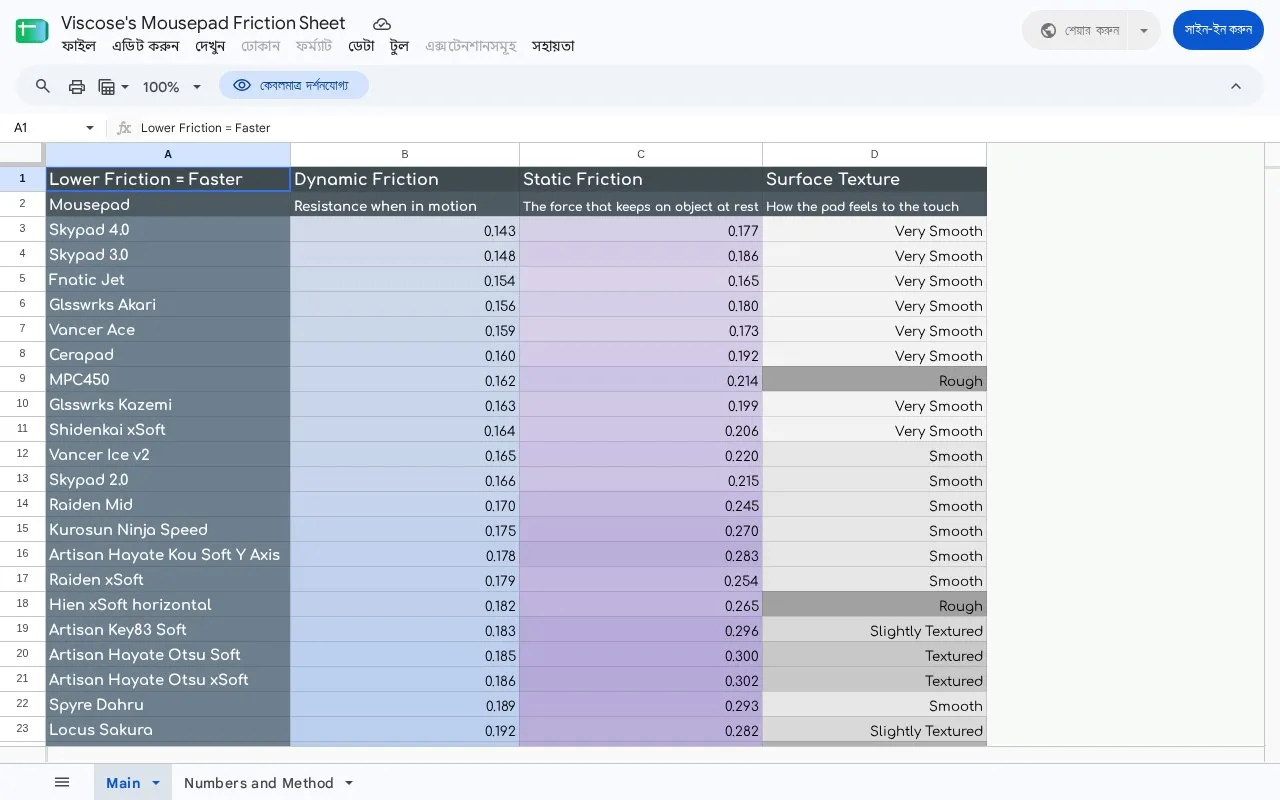Open the ফাইল menu
The image size is (1280, 800).
[x=78, y=46]
